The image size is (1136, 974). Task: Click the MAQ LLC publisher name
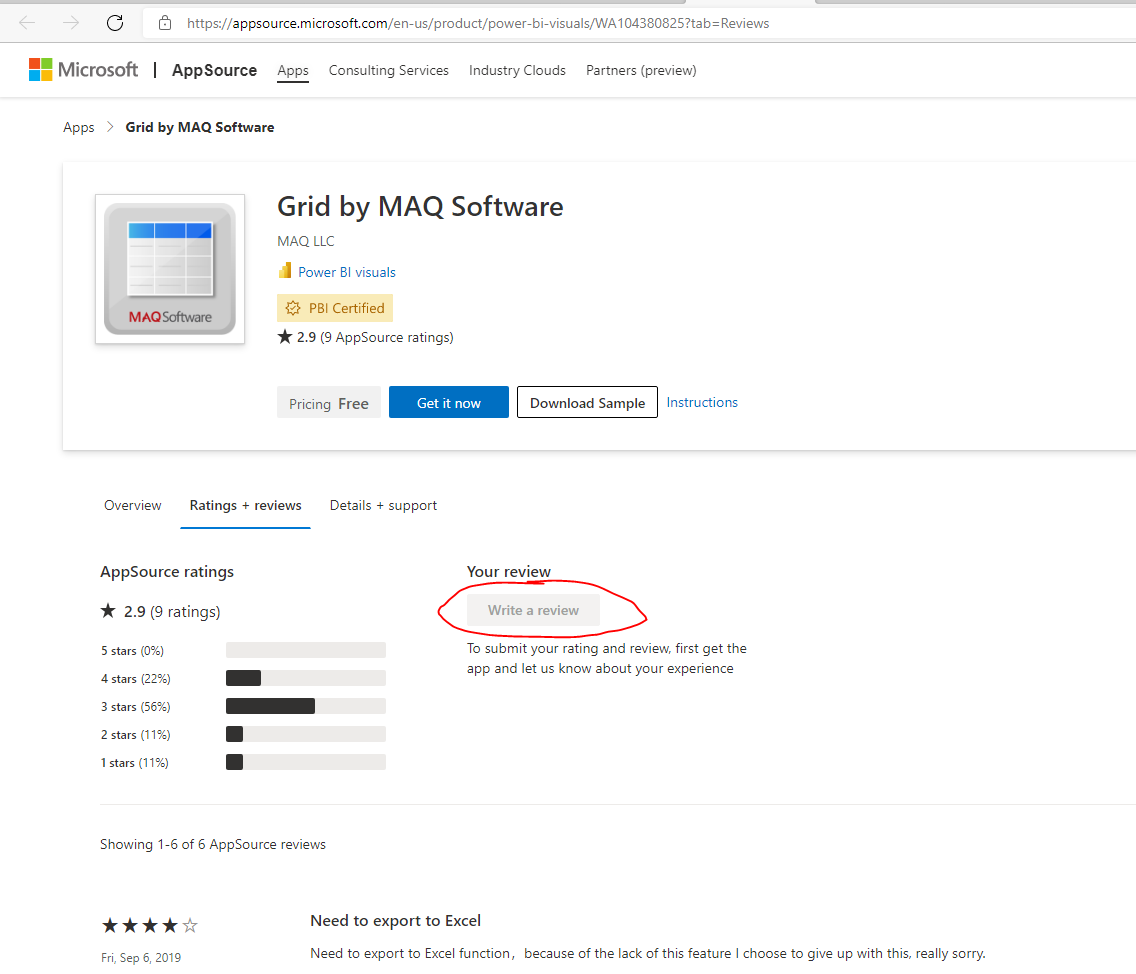point(306,241)
